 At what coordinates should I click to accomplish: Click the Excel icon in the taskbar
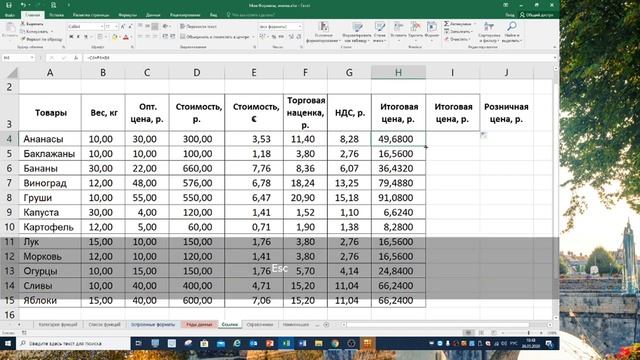[x=286, y=344]
